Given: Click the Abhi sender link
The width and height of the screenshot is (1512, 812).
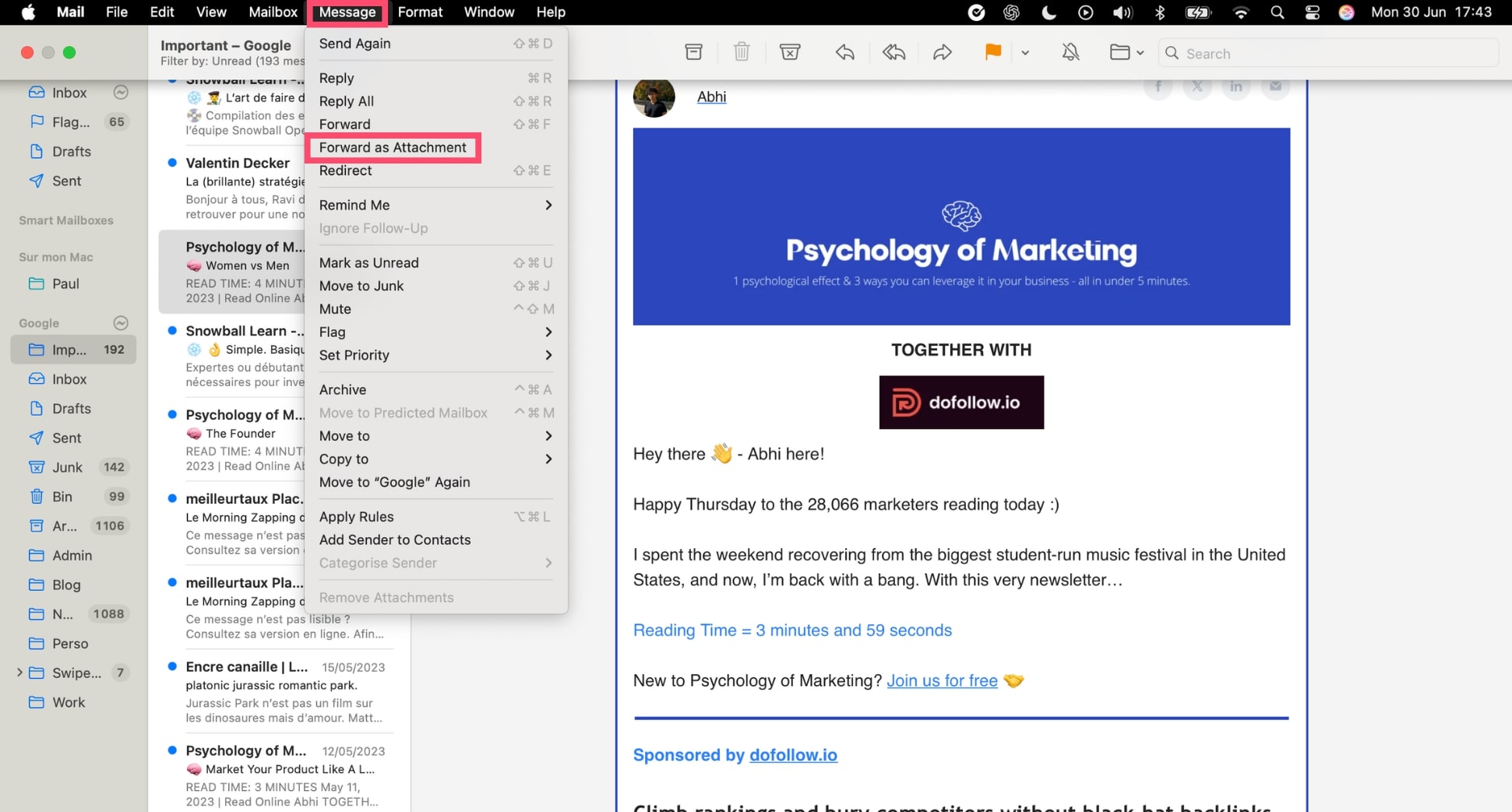Looking at the screenshot, I should (711, 97).
